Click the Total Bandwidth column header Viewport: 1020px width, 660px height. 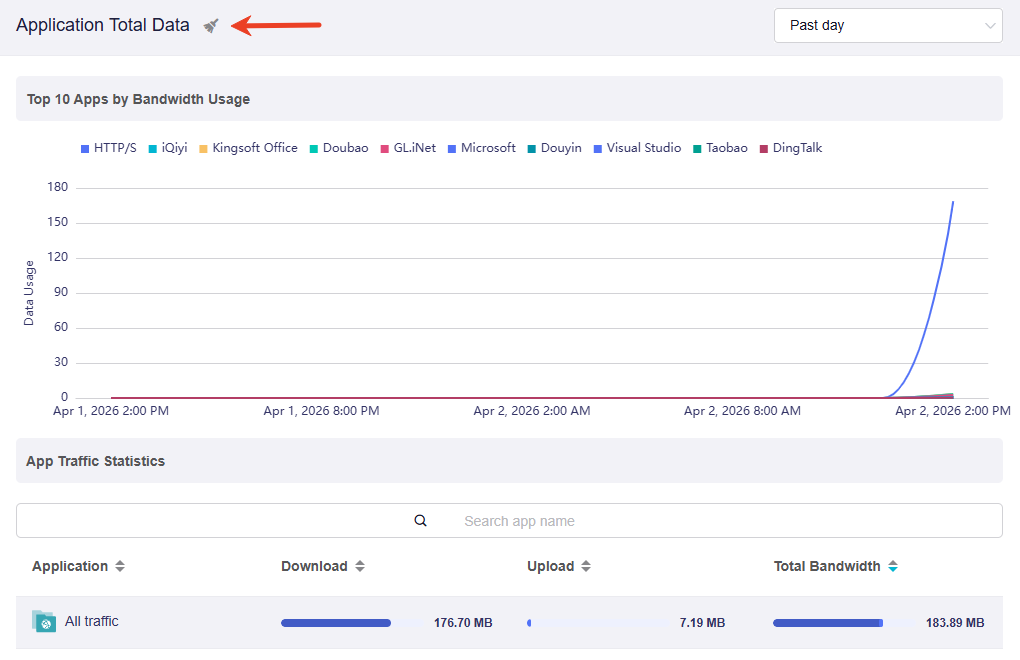827,567
